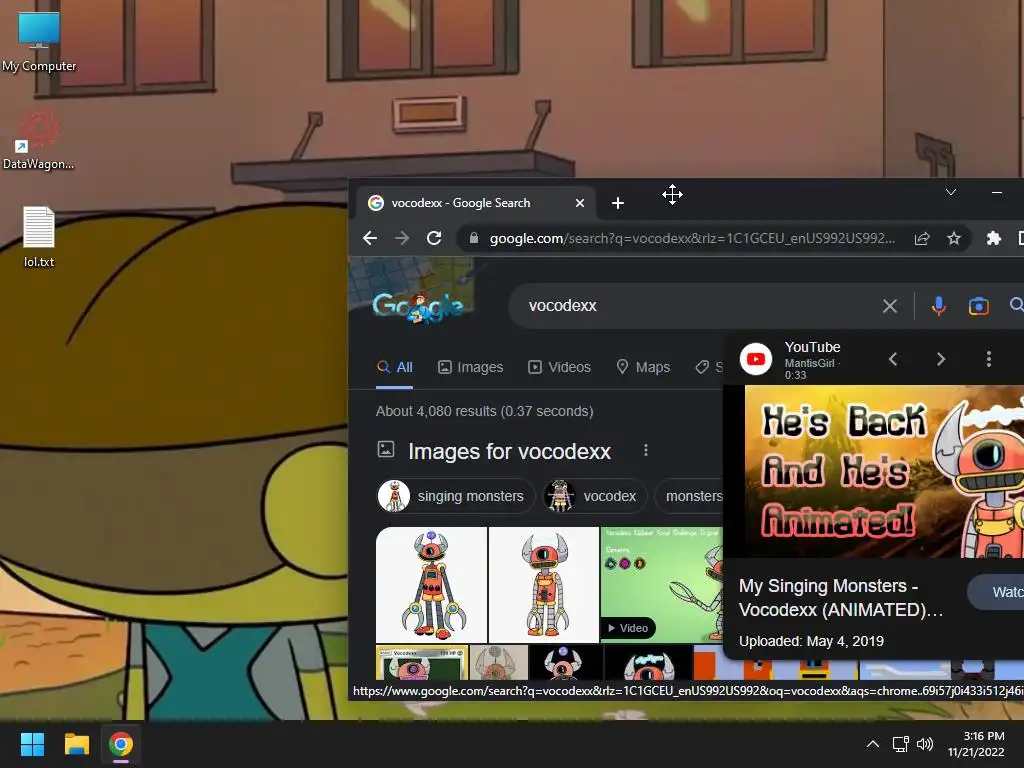The image size is (1024, 768).
Task: Open more options for Images for vocodexx
Action: (646, 450)
